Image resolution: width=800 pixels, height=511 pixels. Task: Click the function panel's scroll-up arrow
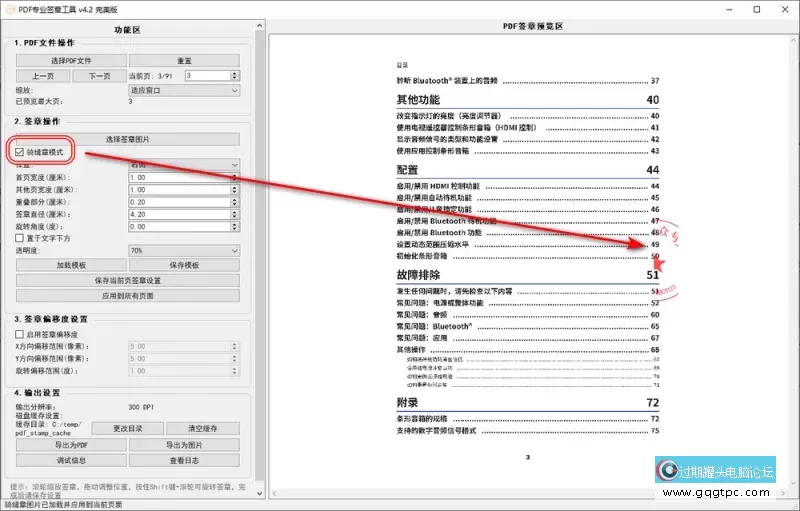(x=260, y=25)
